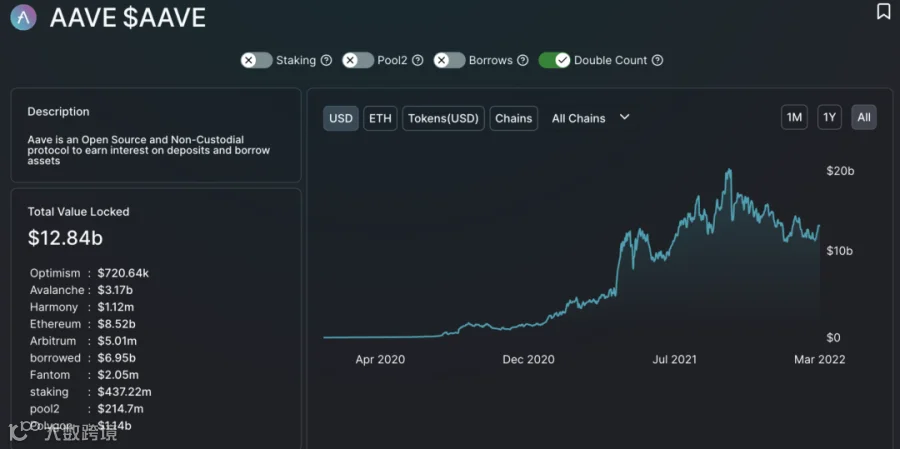Select the USD chart tab
The height and width of the screenshot is (449, 900).
[341, 118]
